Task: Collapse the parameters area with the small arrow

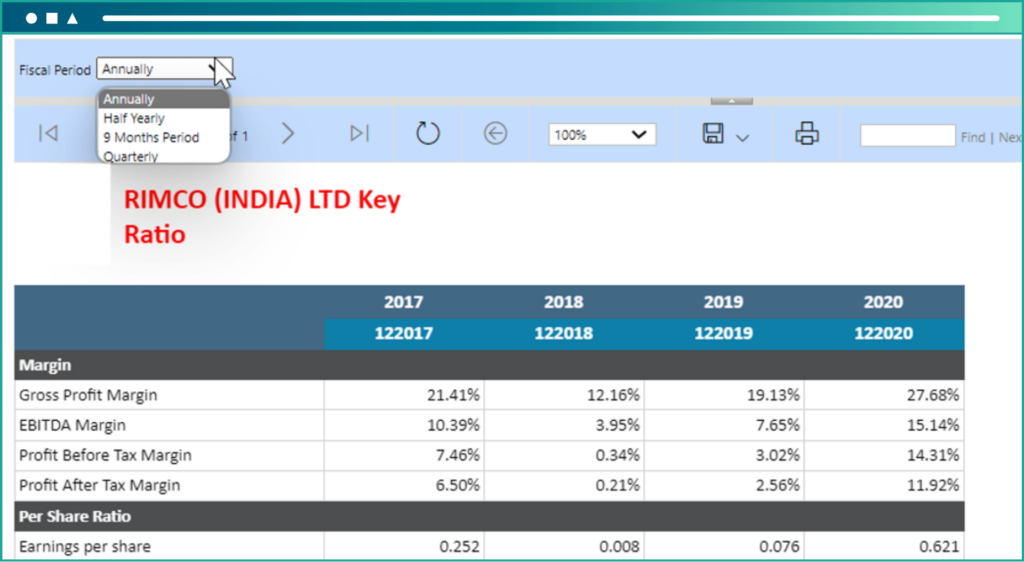Action: point(732,101)
